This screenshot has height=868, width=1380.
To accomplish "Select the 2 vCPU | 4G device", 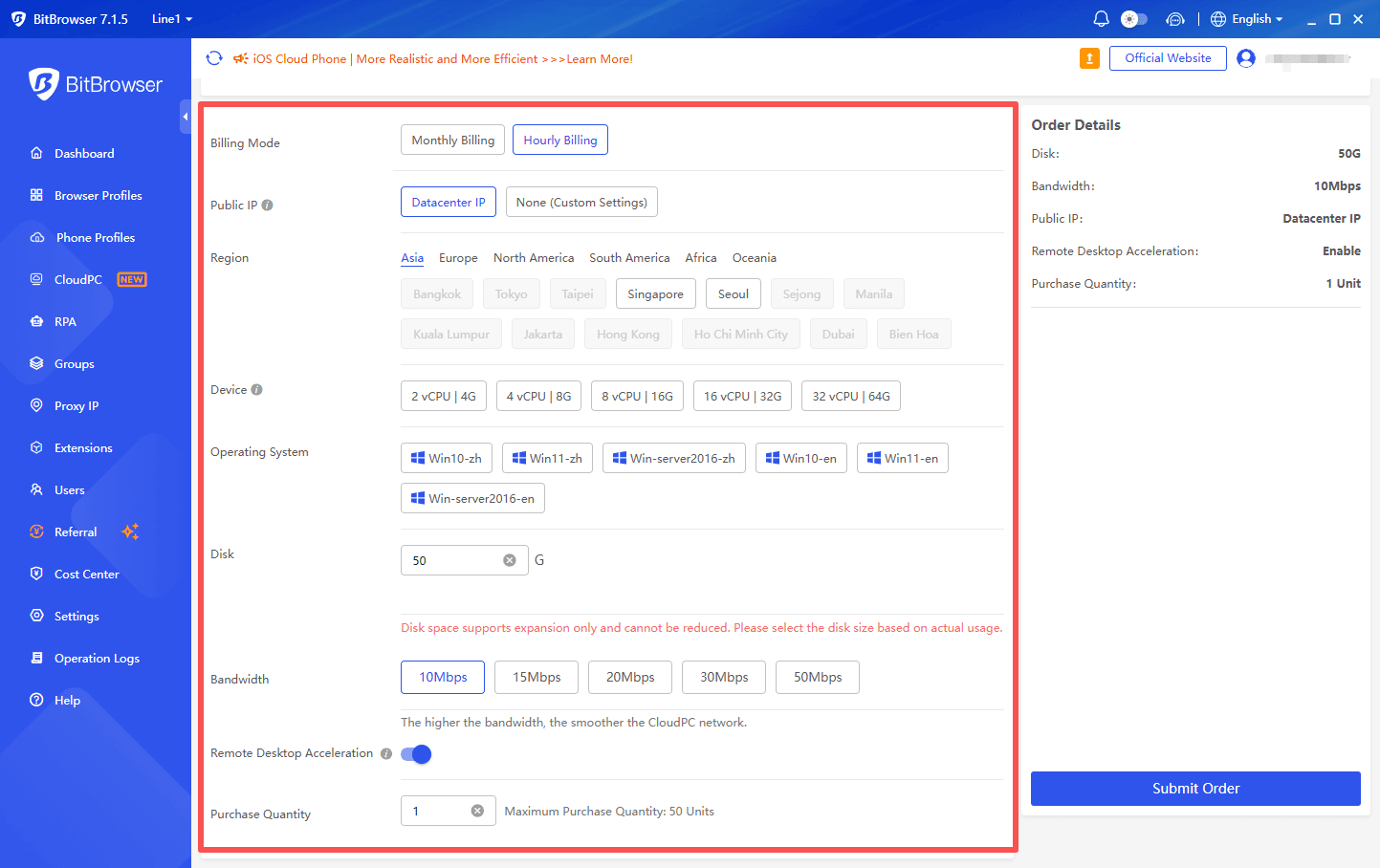I will click(444, 396).
